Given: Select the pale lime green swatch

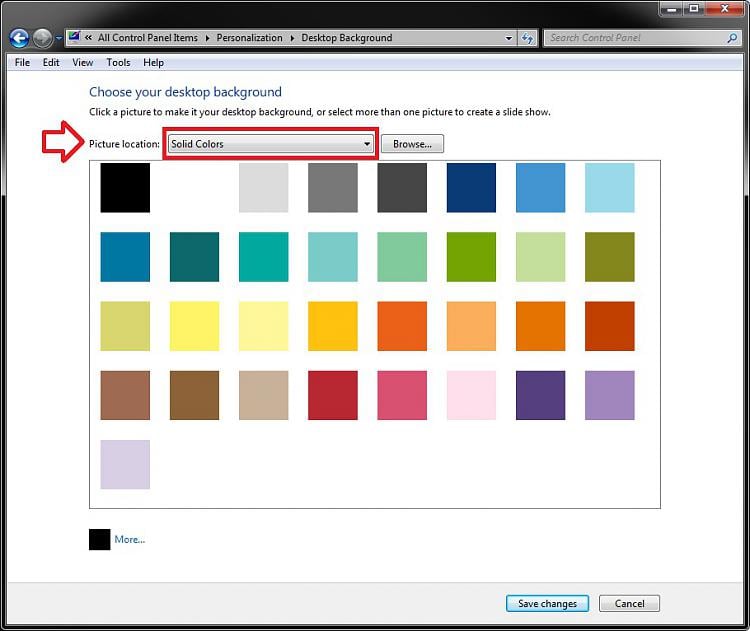Looking at the screenshot, I should point(540,257).
